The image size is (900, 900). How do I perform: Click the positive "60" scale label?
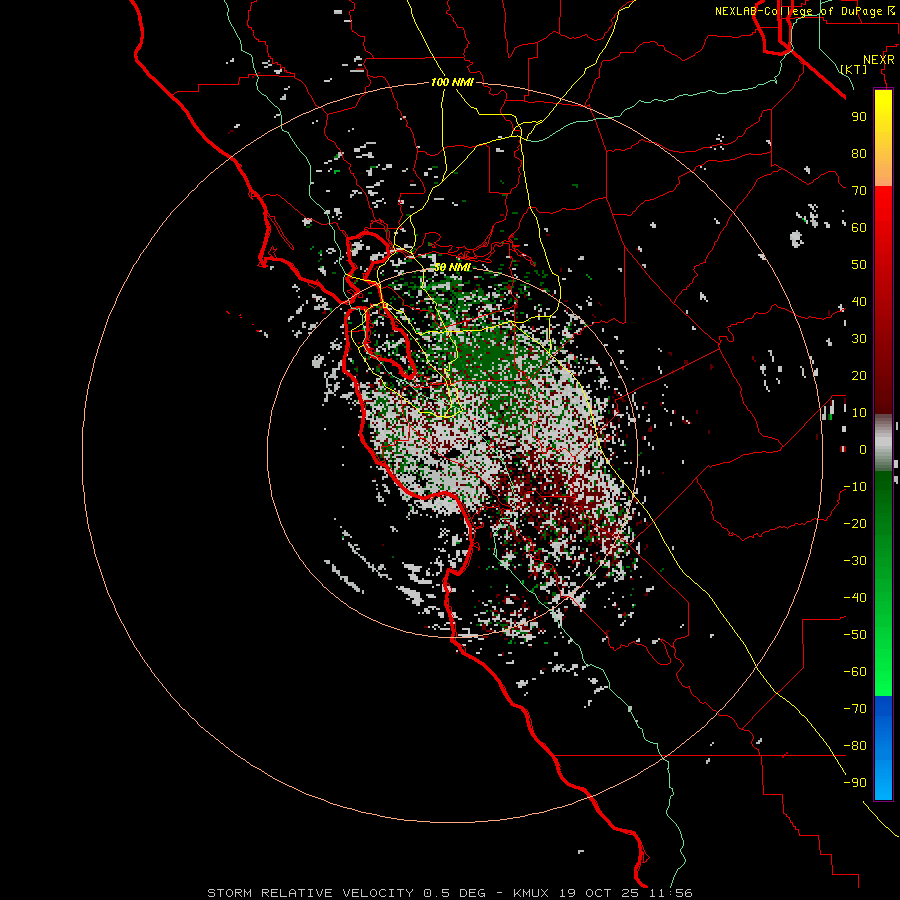(x=859, y=227)
